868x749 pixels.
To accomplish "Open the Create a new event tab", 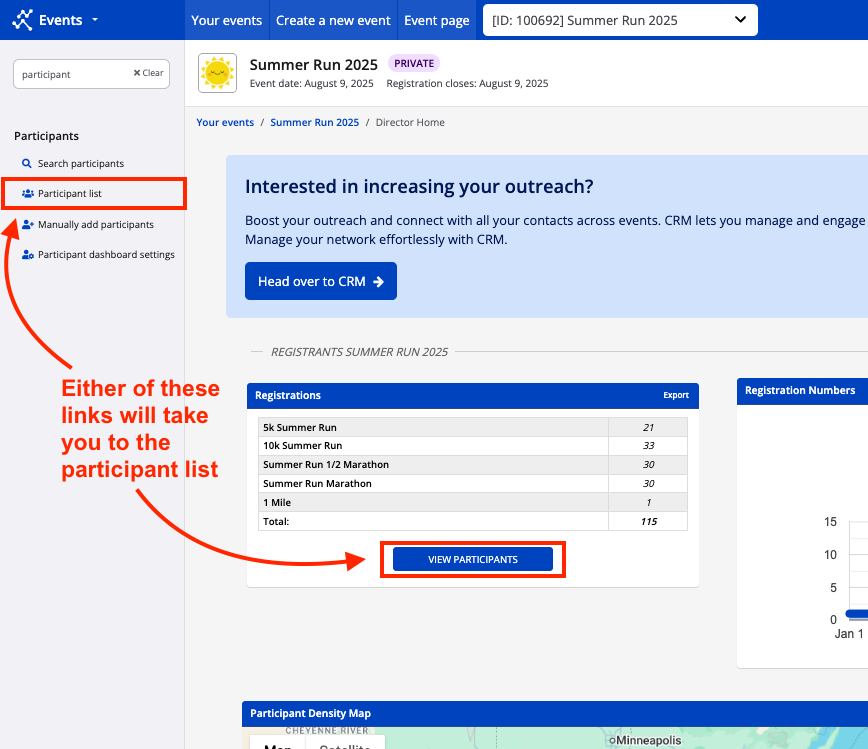I will click(x=332, y=20).
